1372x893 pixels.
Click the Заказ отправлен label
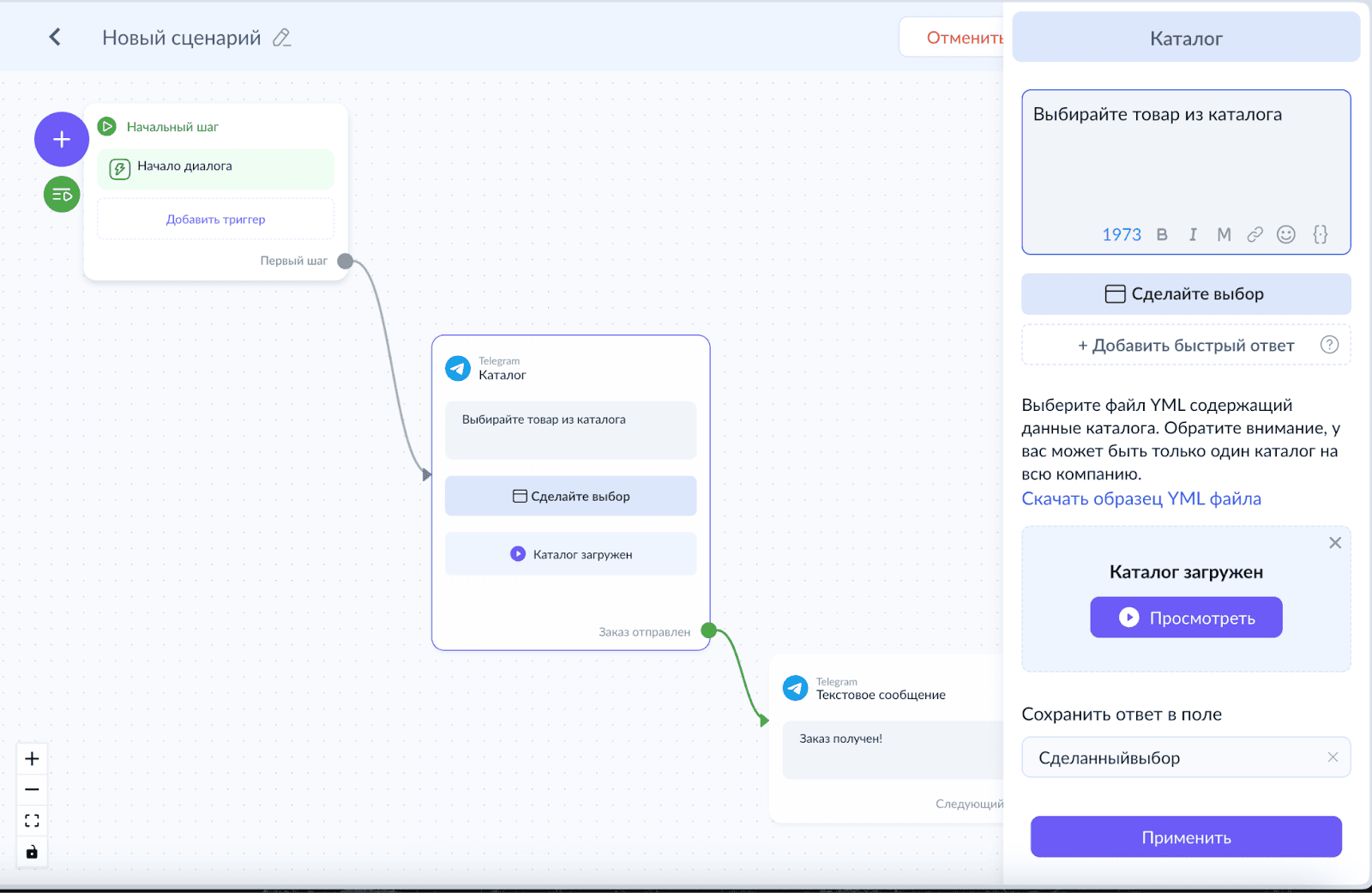pos(645,632)
